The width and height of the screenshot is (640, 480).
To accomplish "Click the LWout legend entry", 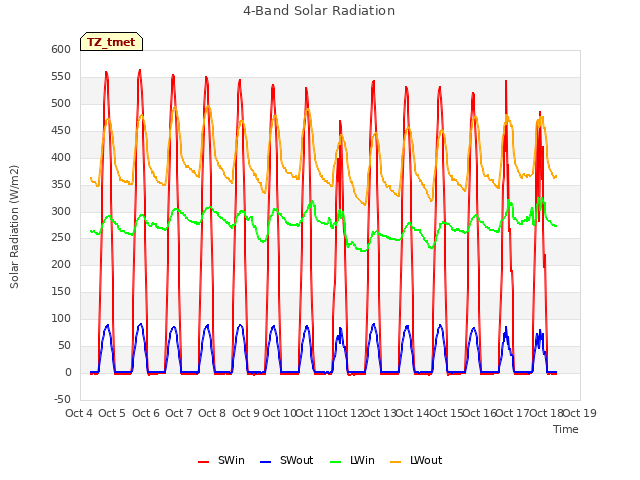I will (416, 460).
